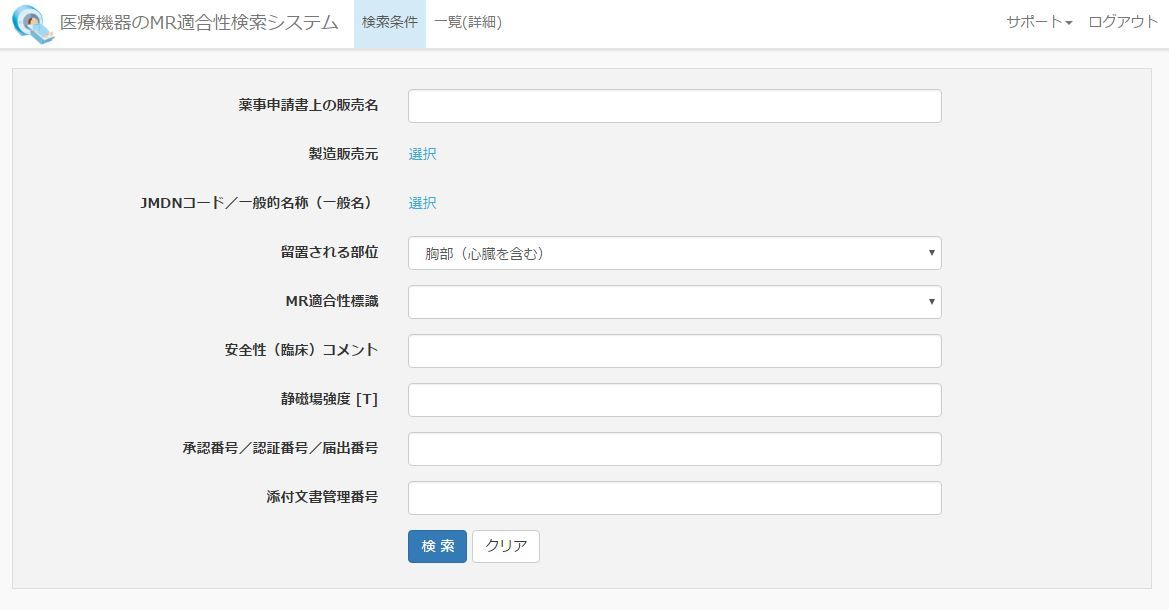Click 選択 link for JMDNコード／一般的名称
Screen dimensions: 1169x610
click(422, 203)
